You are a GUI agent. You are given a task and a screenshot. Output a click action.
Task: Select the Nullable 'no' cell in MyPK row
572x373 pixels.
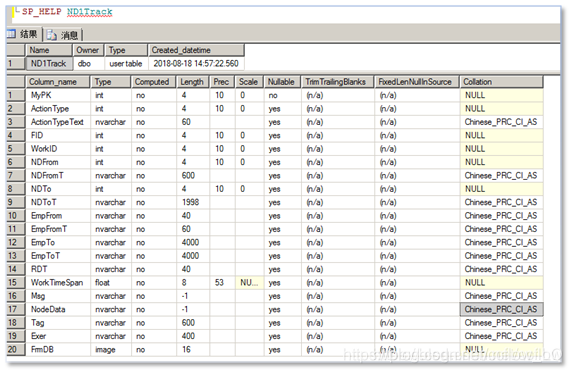282,95
